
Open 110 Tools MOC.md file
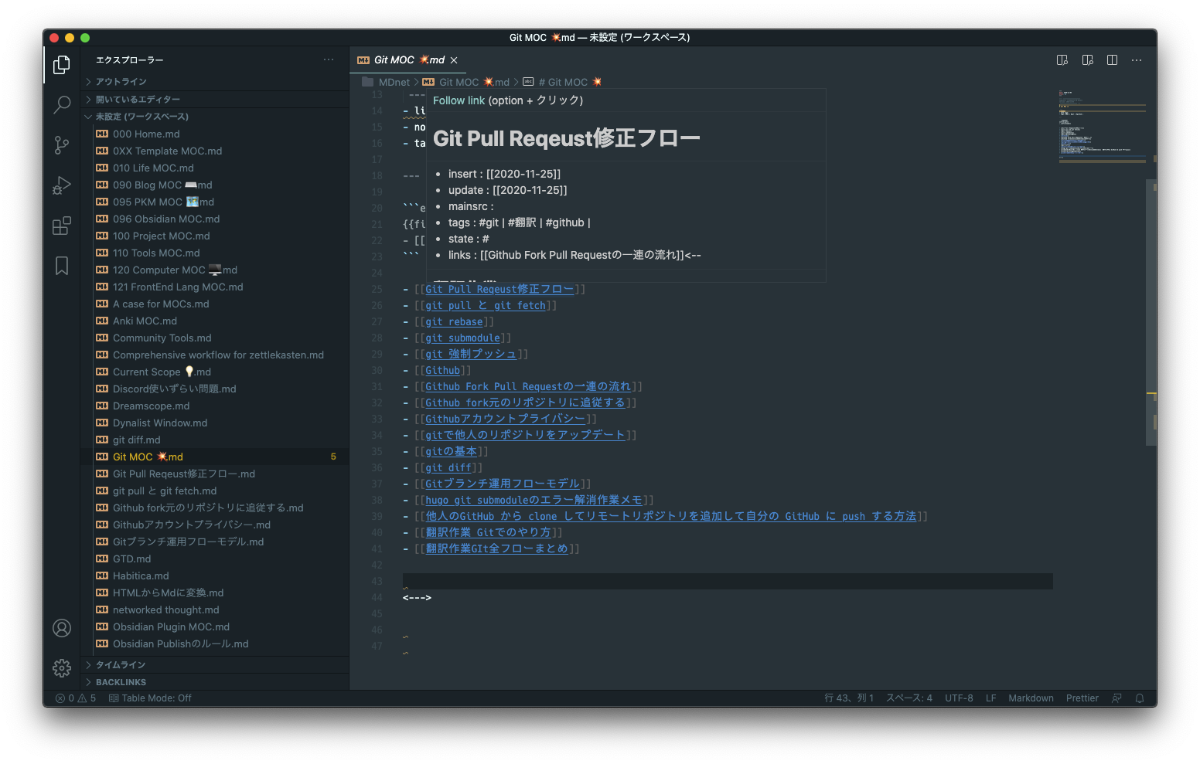point(215,253)
